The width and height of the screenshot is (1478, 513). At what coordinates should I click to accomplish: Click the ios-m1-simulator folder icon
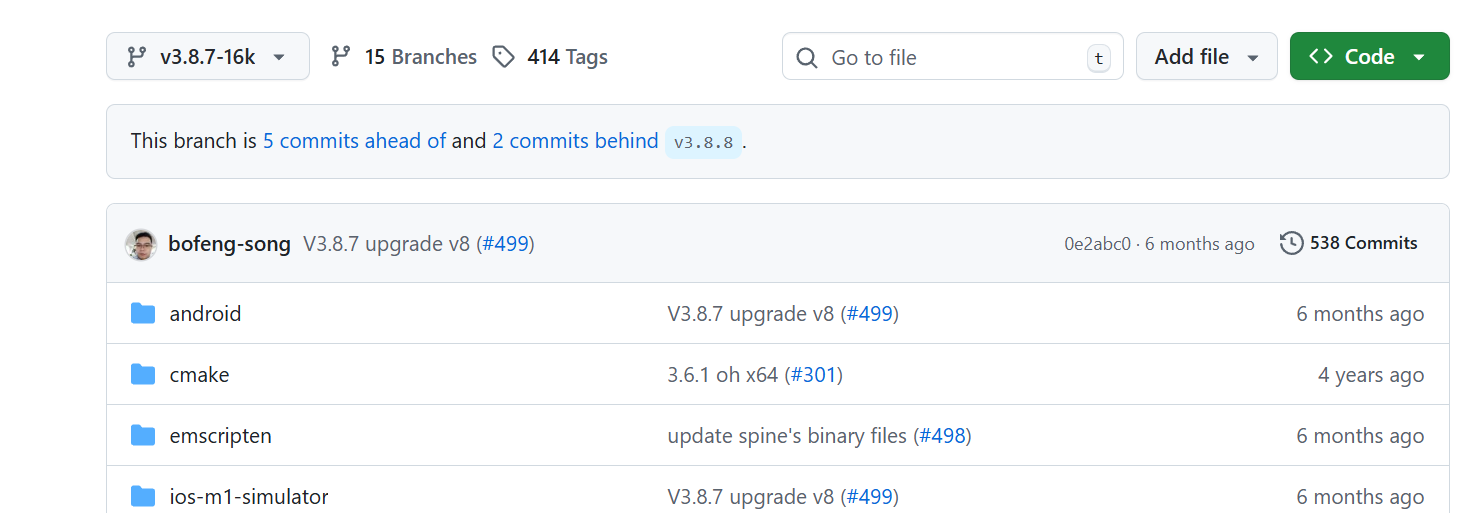click(x=143, y=497)
